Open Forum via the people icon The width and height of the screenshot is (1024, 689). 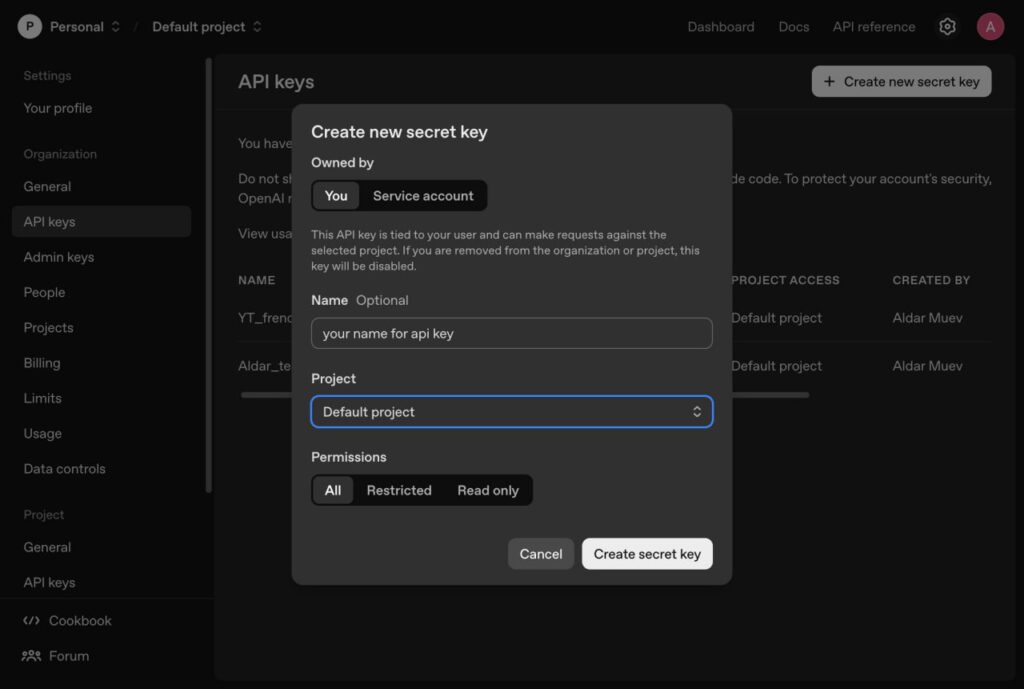click(x=31, y=656)
